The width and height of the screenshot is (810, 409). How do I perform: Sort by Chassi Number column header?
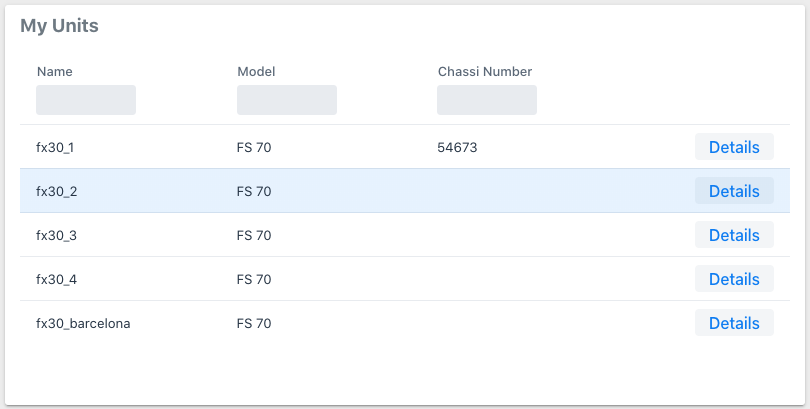point(484,72)
